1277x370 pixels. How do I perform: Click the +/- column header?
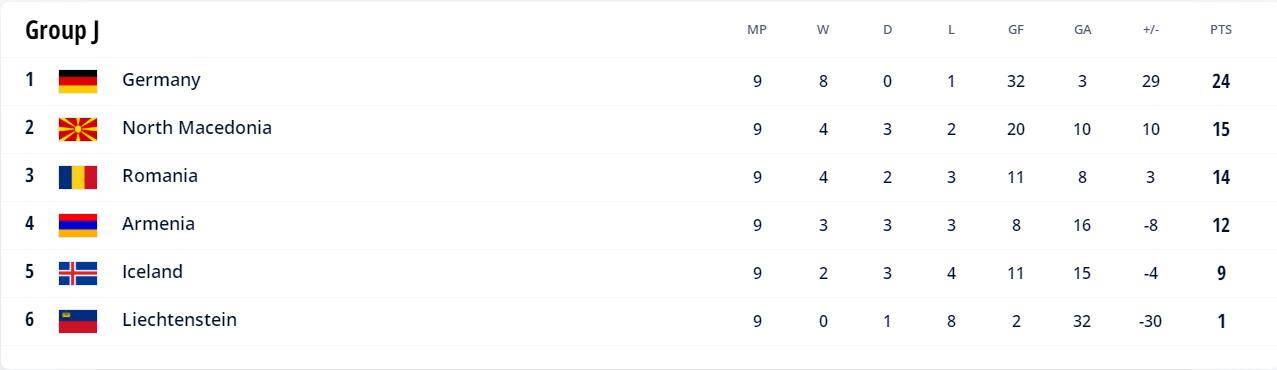click(1150, 30)
